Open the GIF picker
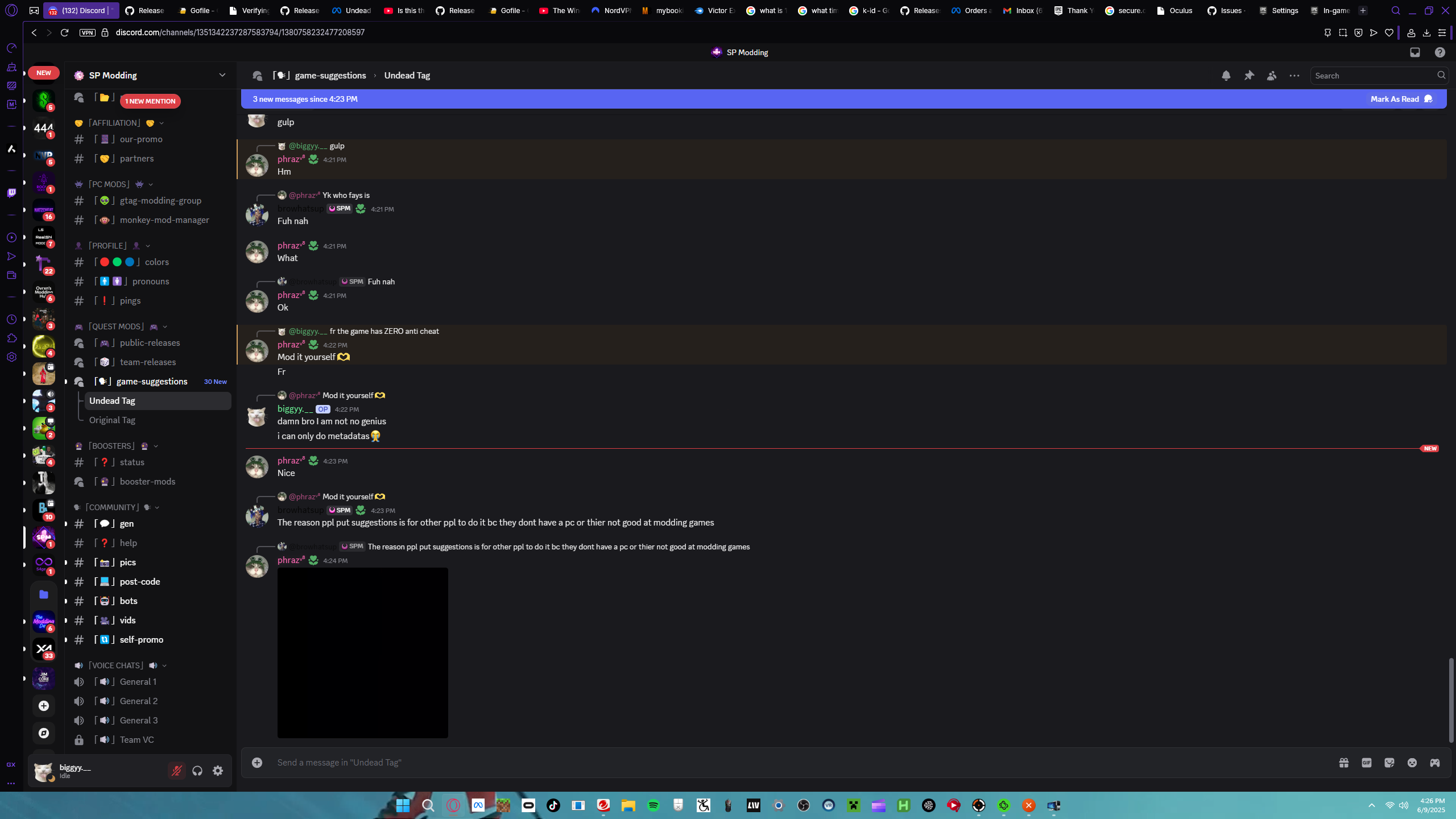The image size is (1456, 819). click(1366, 763)
